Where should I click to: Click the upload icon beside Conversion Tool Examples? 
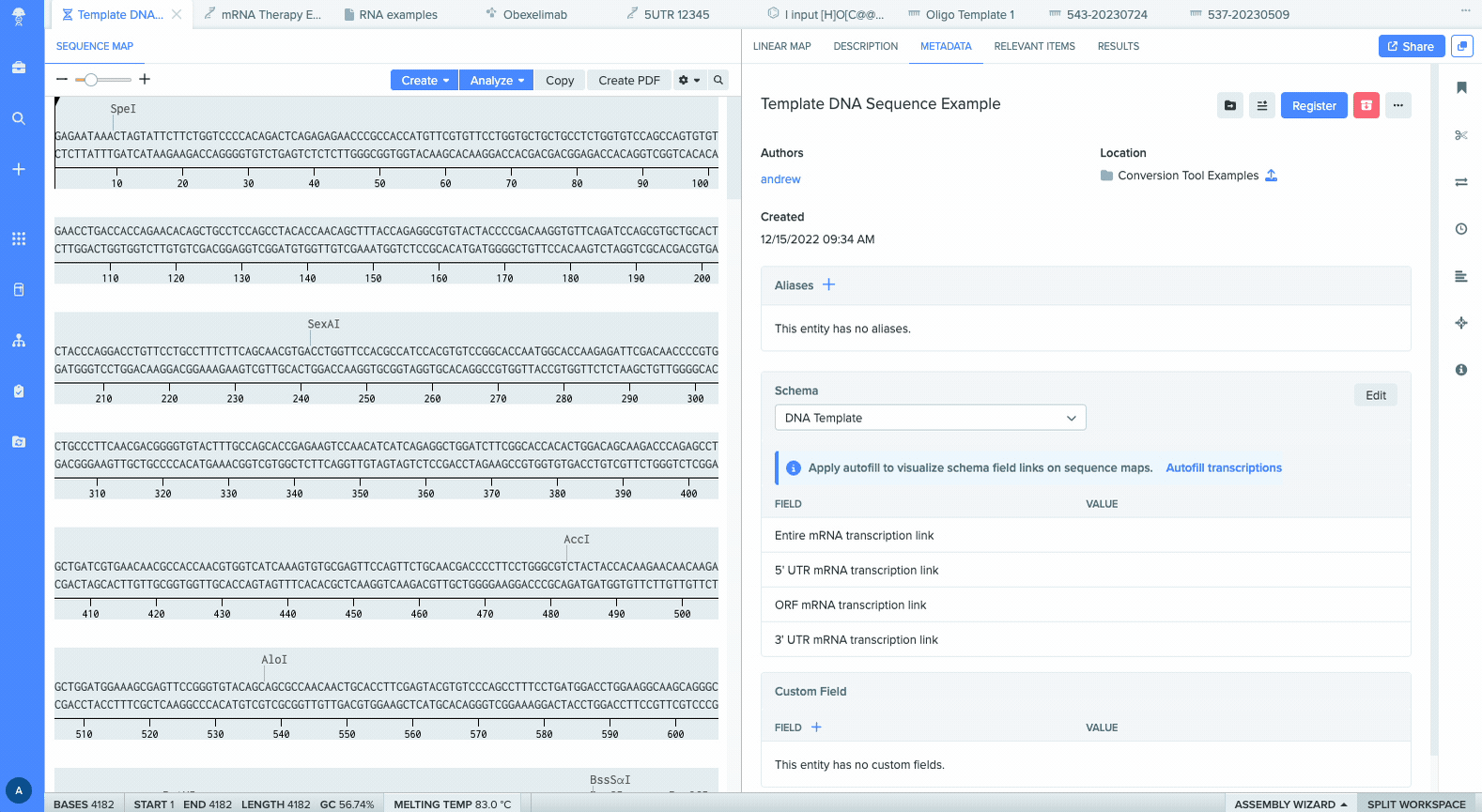1272,176
